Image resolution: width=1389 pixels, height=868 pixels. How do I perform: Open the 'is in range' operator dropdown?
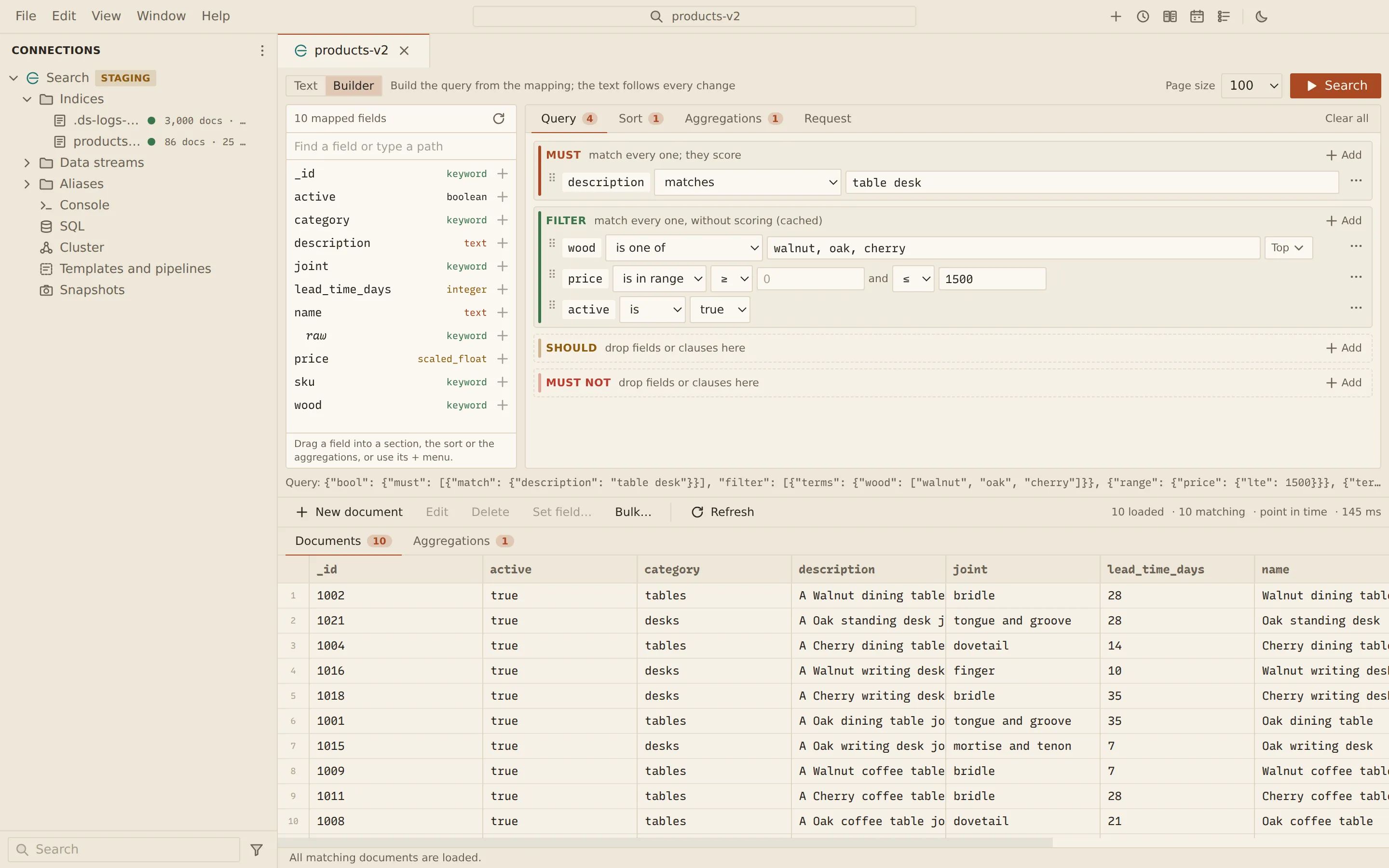[x=659, y=278]
